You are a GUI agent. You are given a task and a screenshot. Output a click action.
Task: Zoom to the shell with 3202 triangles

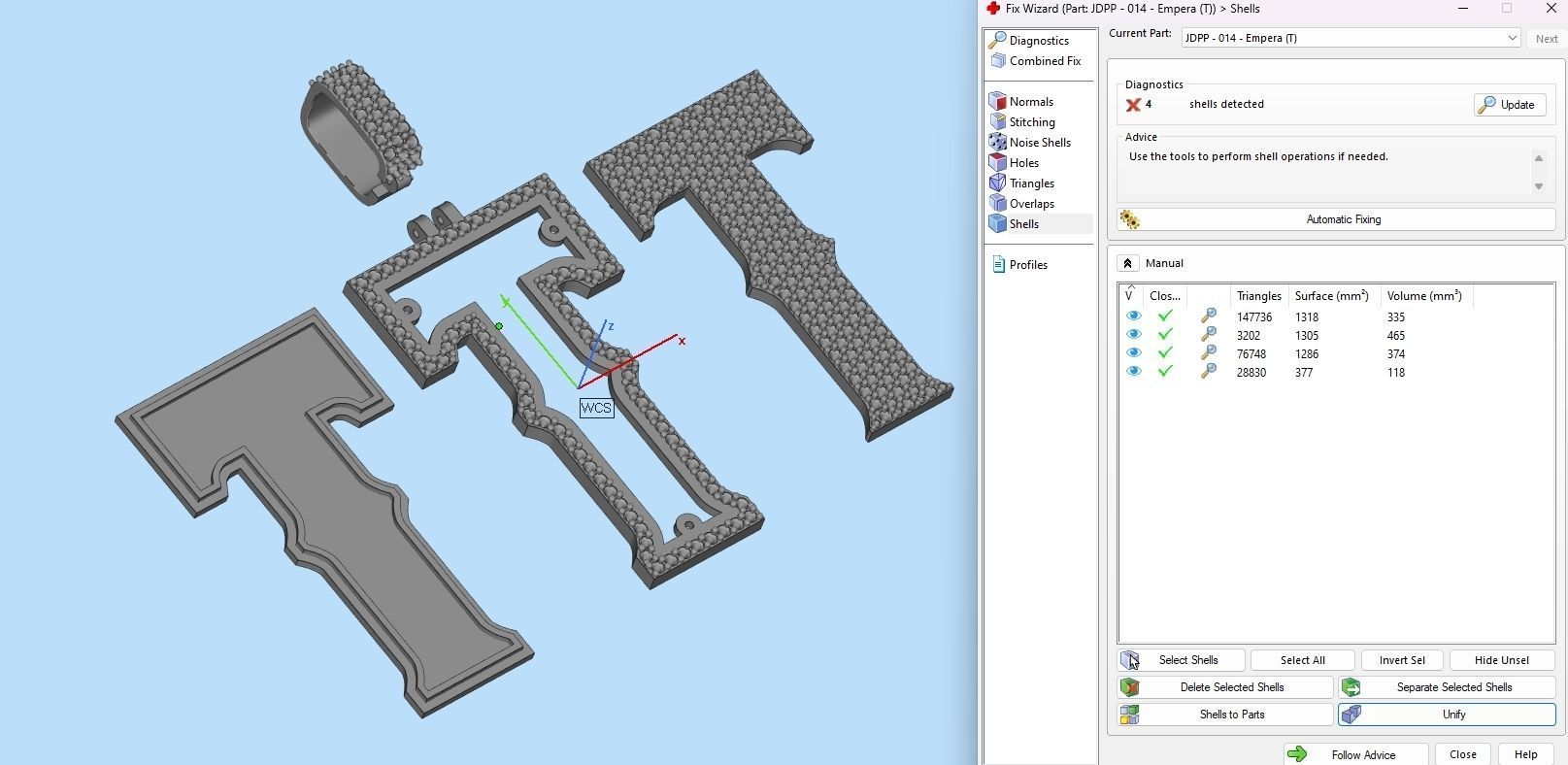pos(1209,335)
